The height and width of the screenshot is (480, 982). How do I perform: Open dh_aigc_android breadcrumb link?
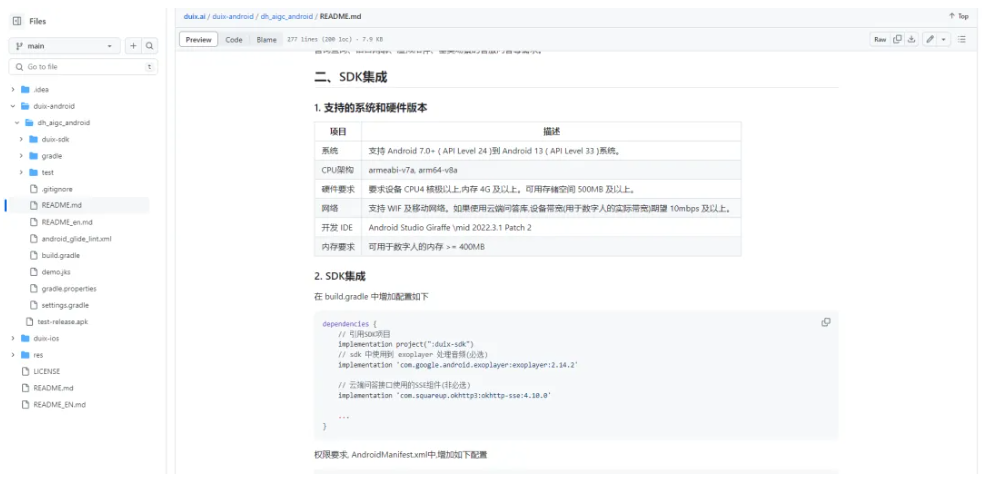(286, 16)
